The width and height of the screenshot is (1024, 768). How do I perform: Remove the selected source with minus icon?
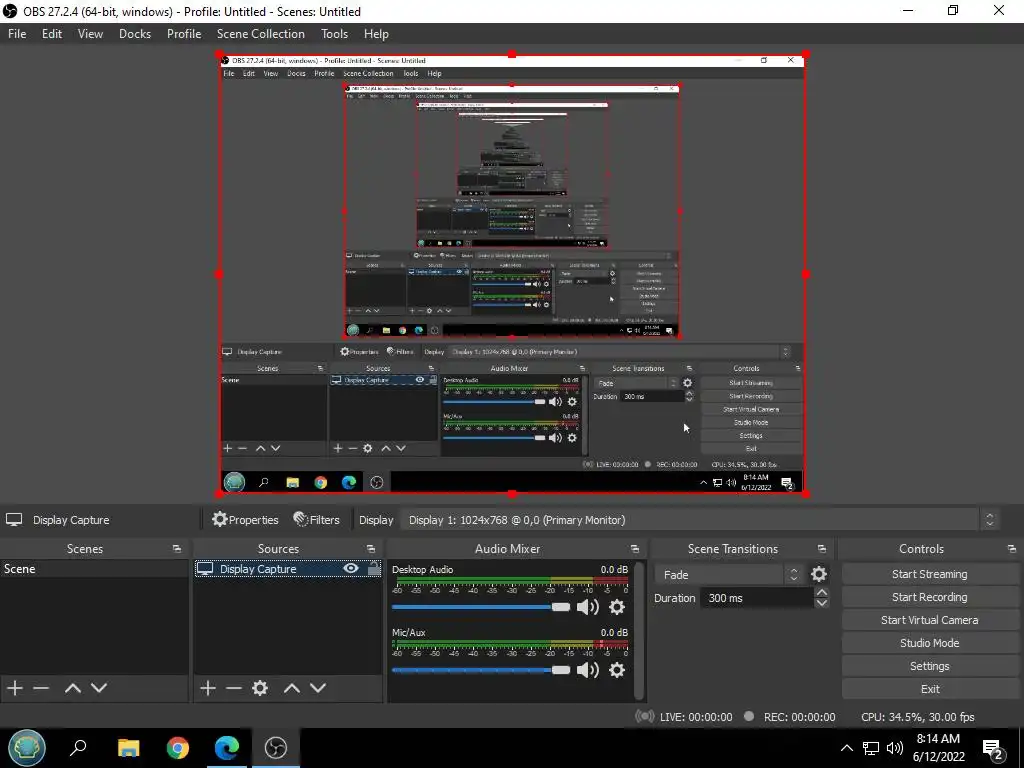(234, 688)
